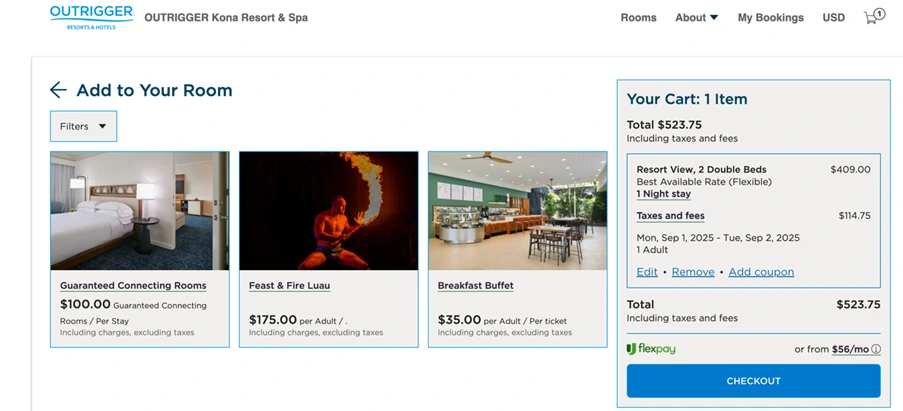
Task: Click the Add coupon link
Action: tap(761, 272)
